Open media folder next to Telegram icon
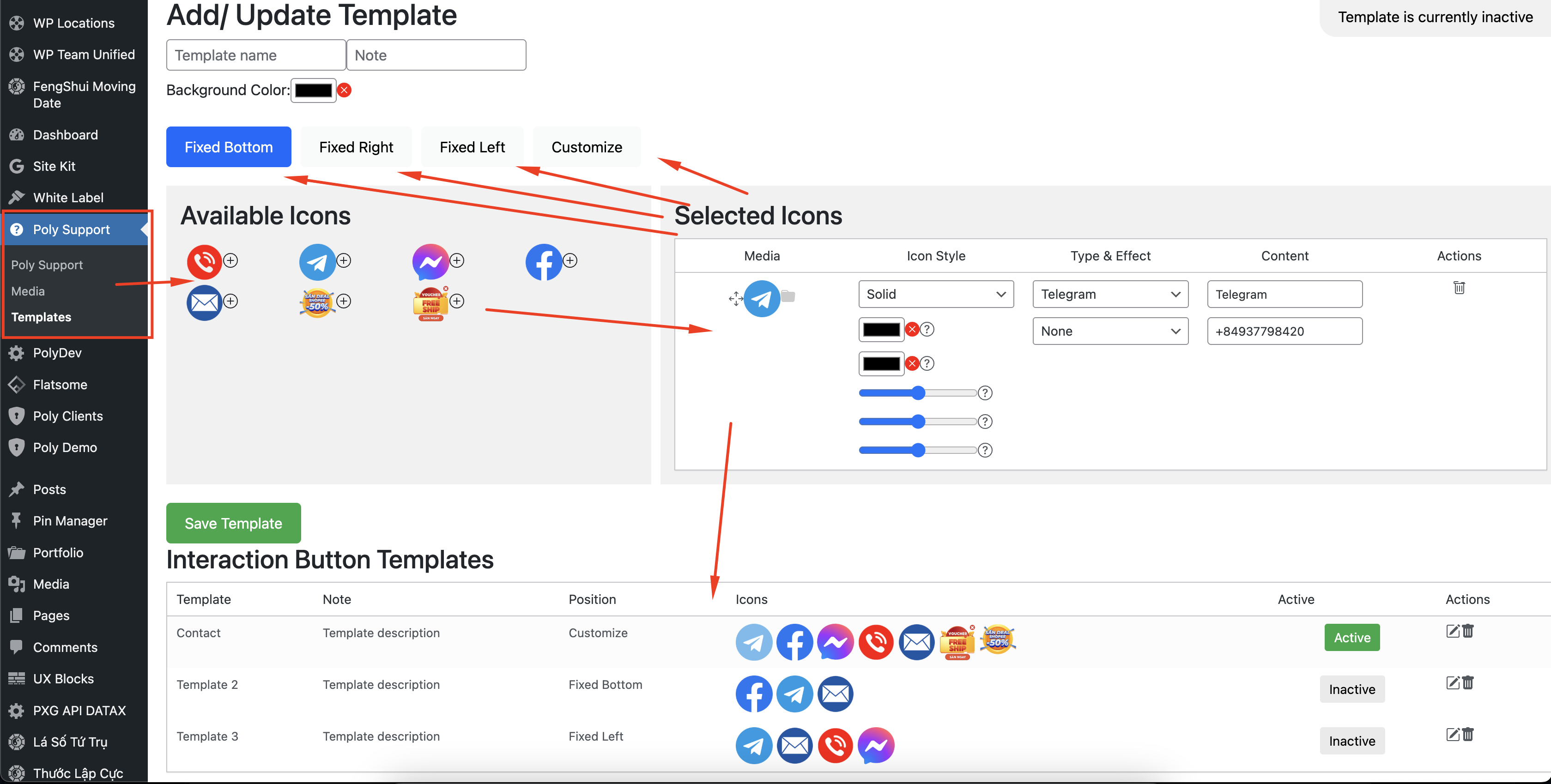 tap(788, 296)
